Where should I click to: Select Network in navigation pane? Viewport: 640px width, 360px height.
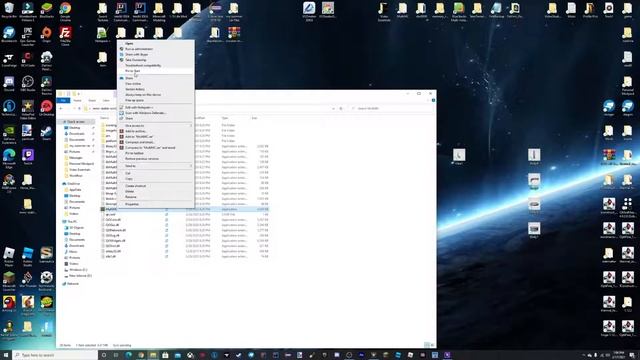73,284
